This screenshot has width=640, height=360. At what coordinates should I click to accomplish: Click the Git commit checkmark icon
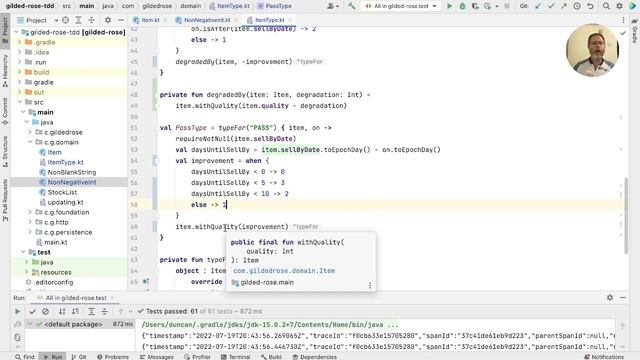click(x=551, y=6)
